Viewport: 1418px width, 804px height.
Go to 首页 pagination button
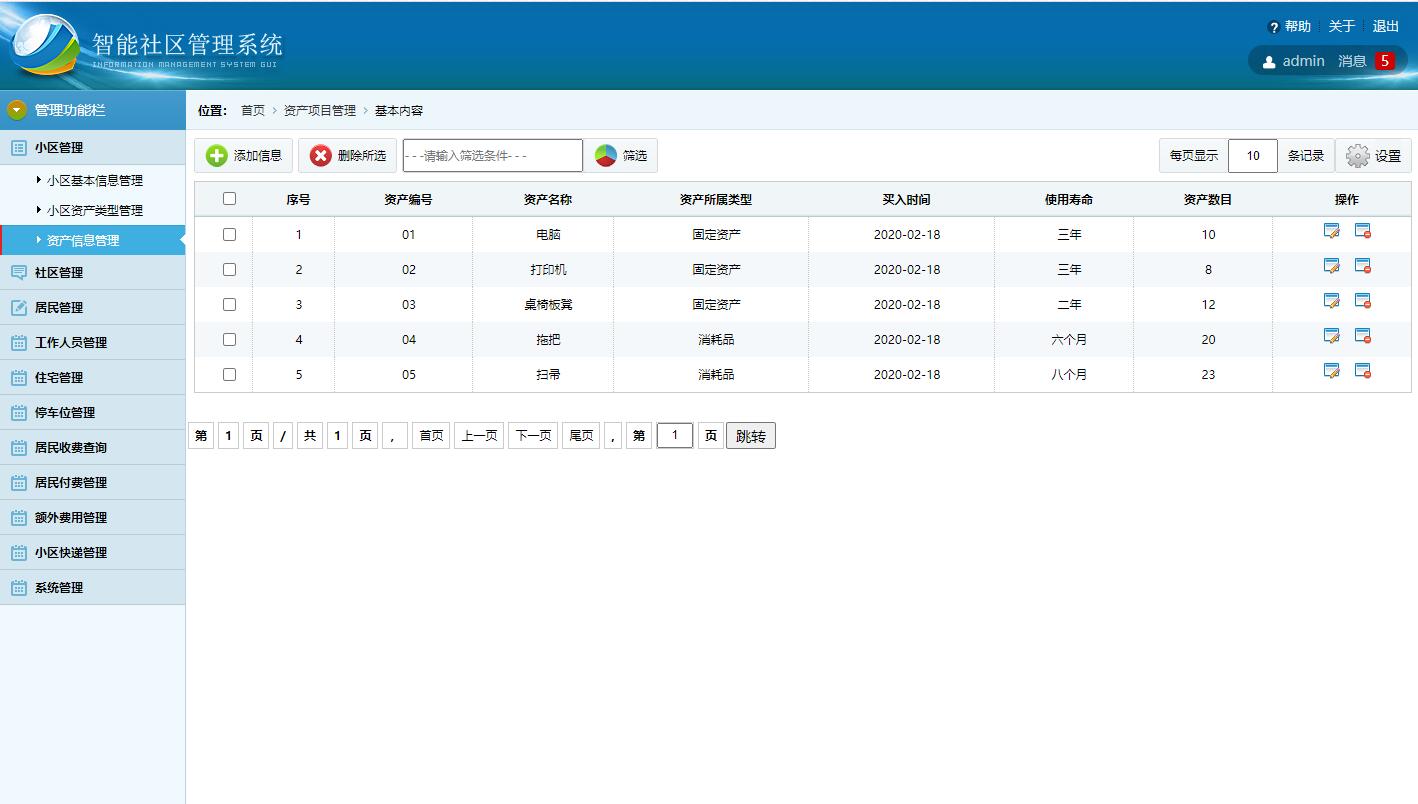click(x=431, y=436)
